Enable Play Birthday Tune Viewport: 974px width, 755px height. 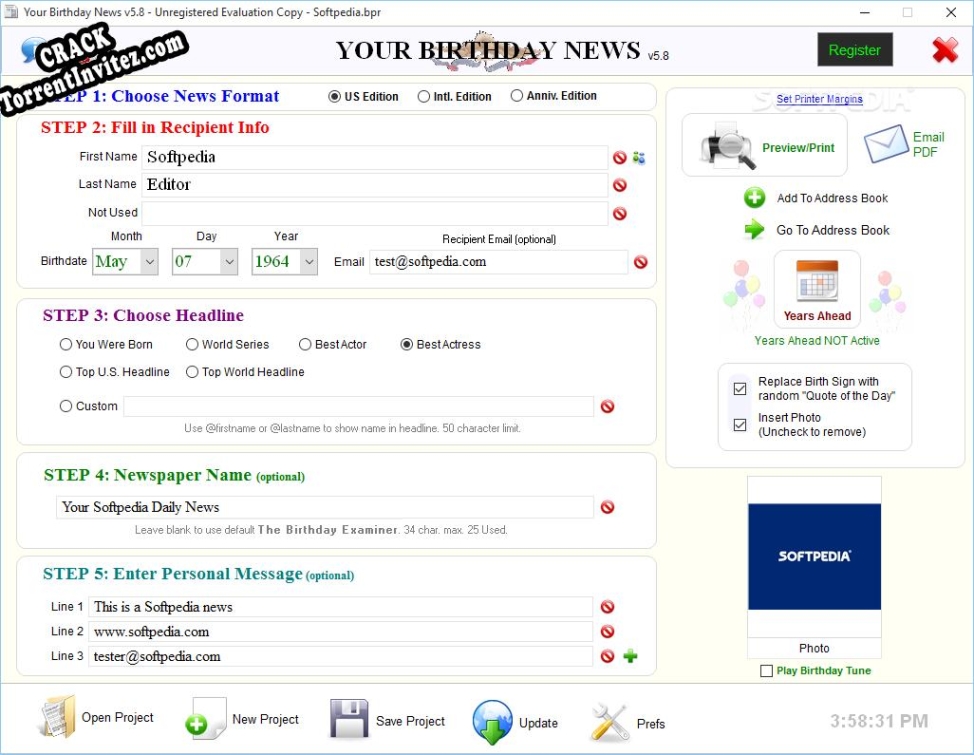click(767, 671)
